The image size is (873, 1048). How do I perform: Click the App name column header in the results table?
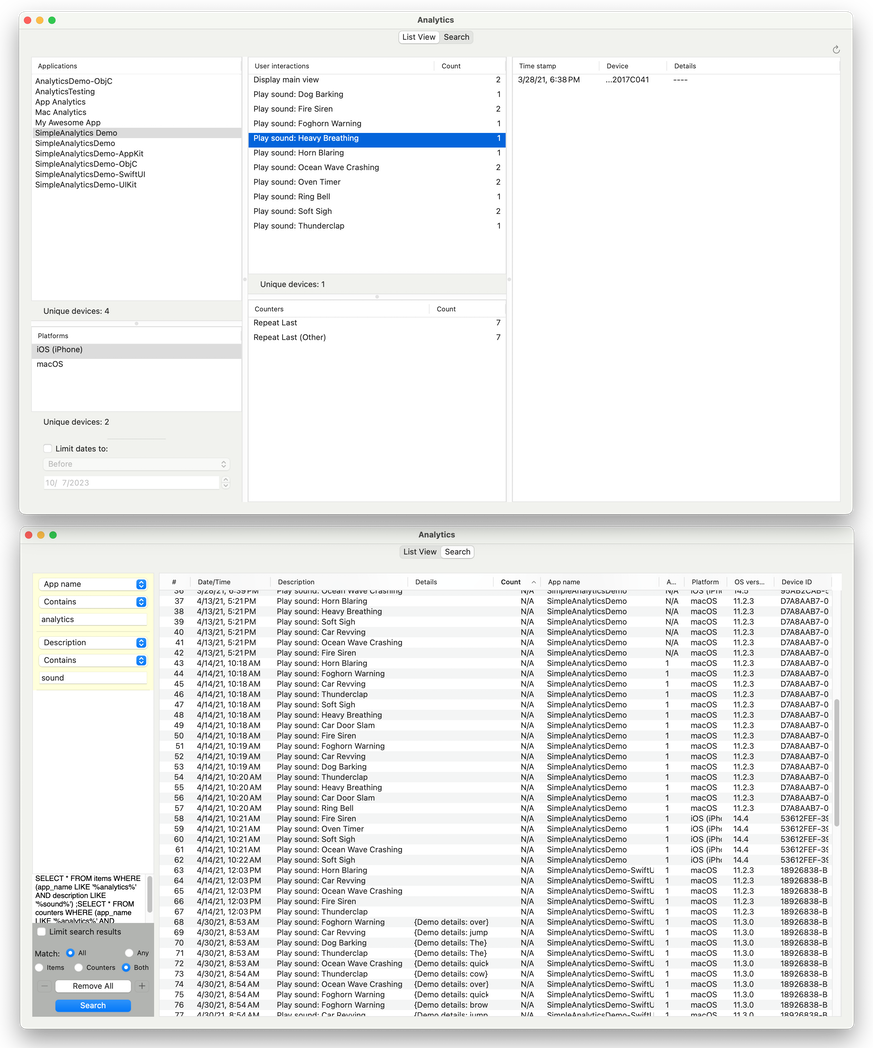pos(602,582)
